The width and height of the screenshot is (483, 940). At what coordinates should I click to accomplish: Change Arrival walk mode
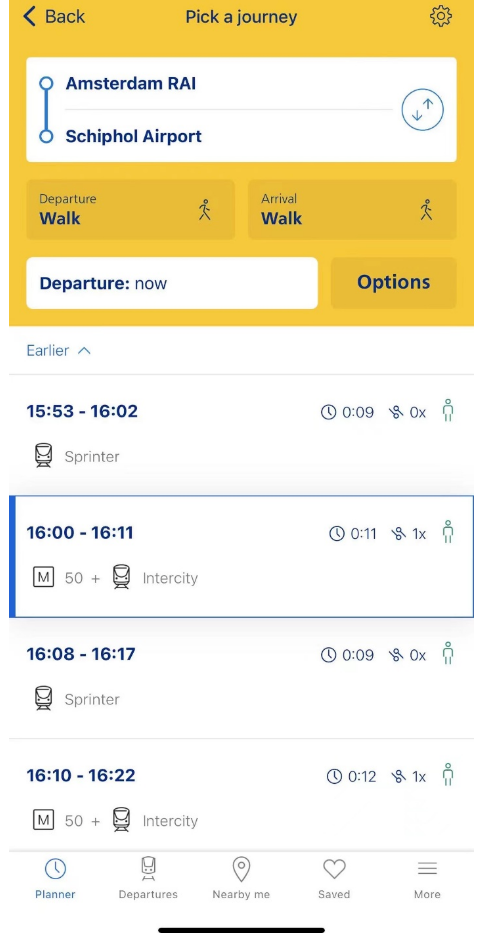pos(352,210)
